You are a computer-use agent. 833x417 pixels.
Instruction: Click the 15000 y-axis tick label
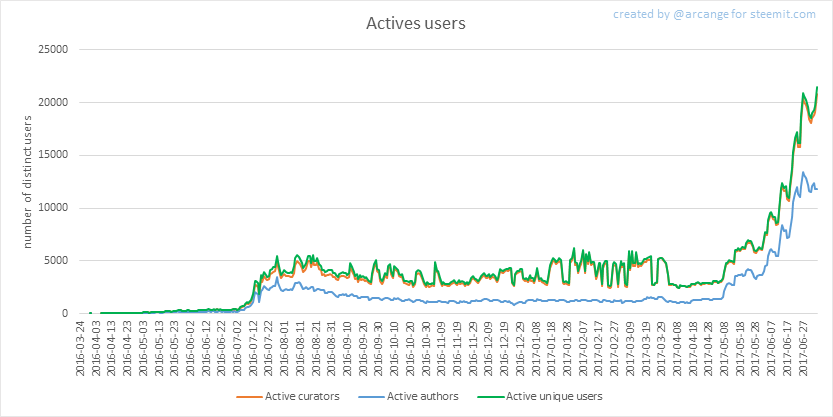coord(52,155)
